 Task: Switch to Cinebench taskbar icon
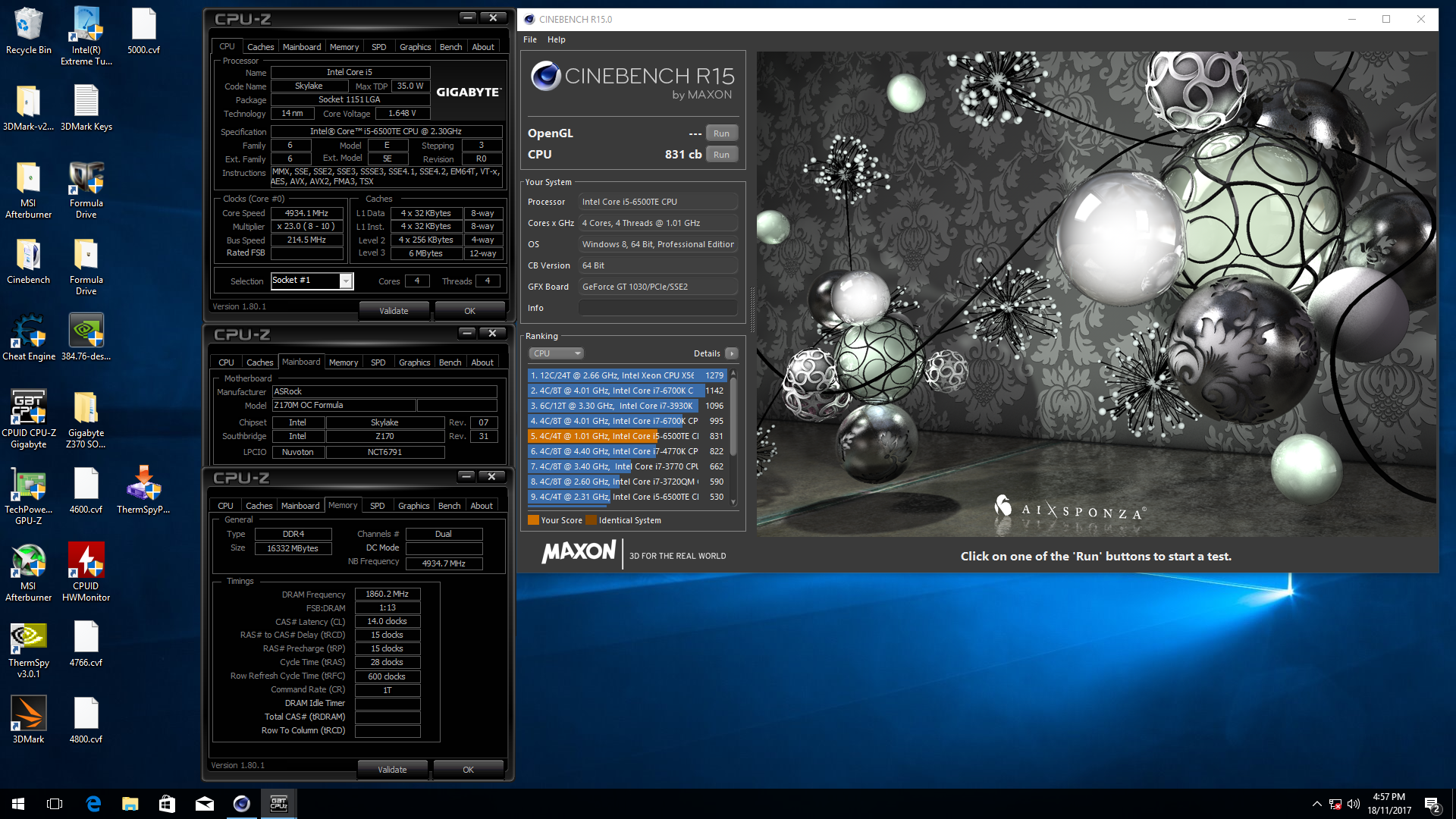click(x=242, y=804)
